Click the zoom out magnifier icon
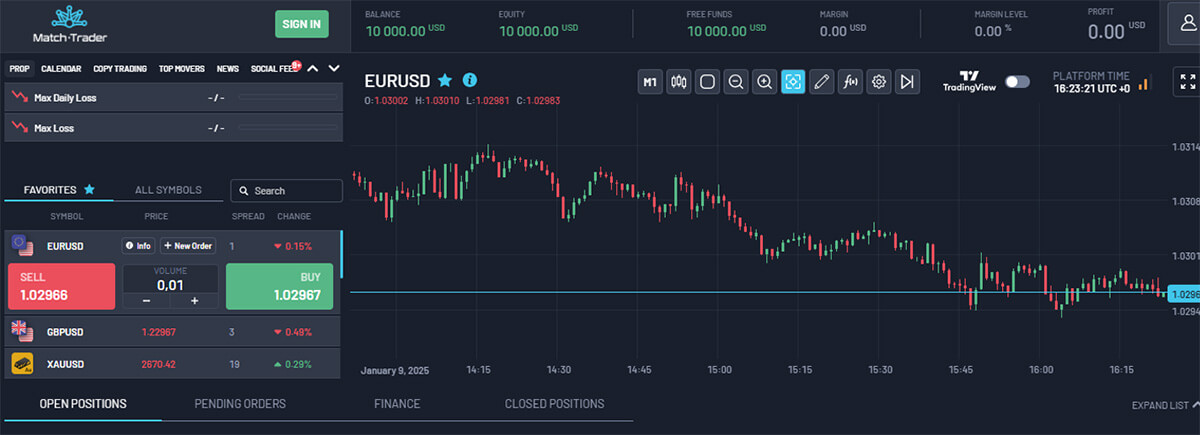Screen dimensions: 1200x435 [x=736, y=82]
